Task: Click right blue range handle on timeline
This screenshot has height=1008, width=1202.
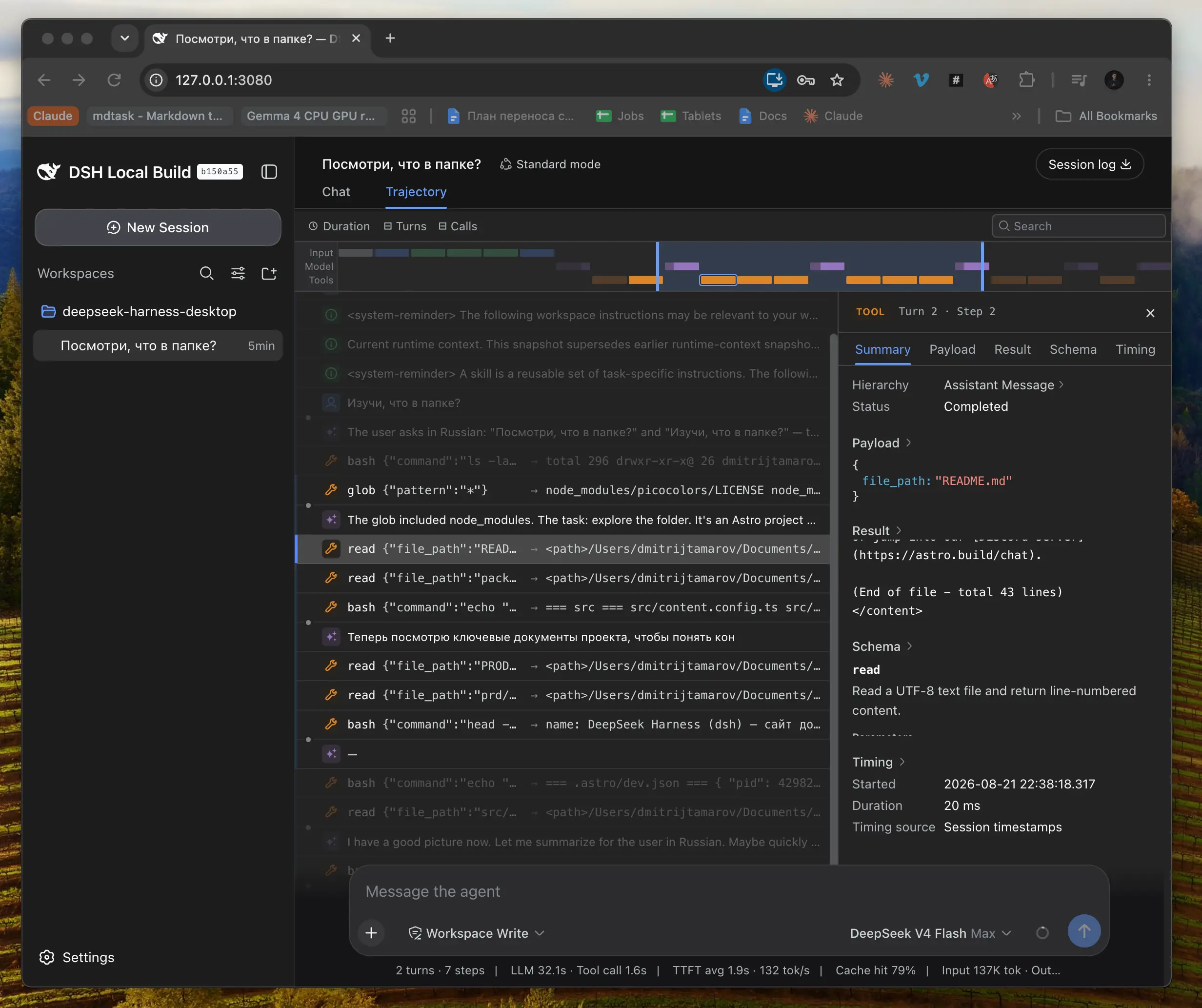Action: [982, 266]
